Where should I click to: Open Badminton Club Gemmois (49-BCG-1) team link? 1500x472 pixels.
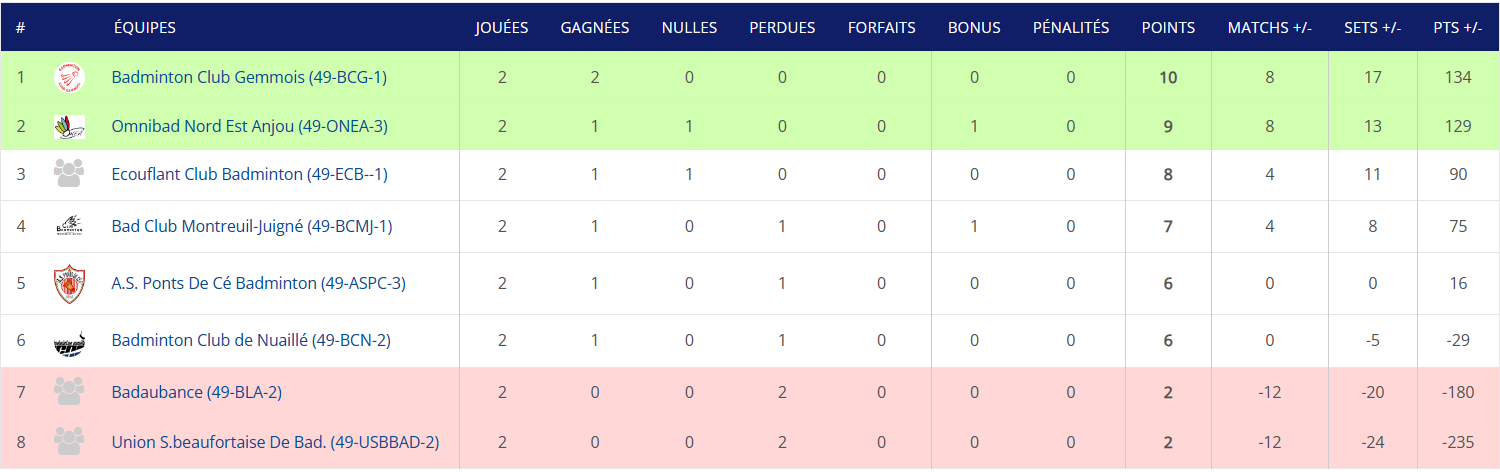249,77
